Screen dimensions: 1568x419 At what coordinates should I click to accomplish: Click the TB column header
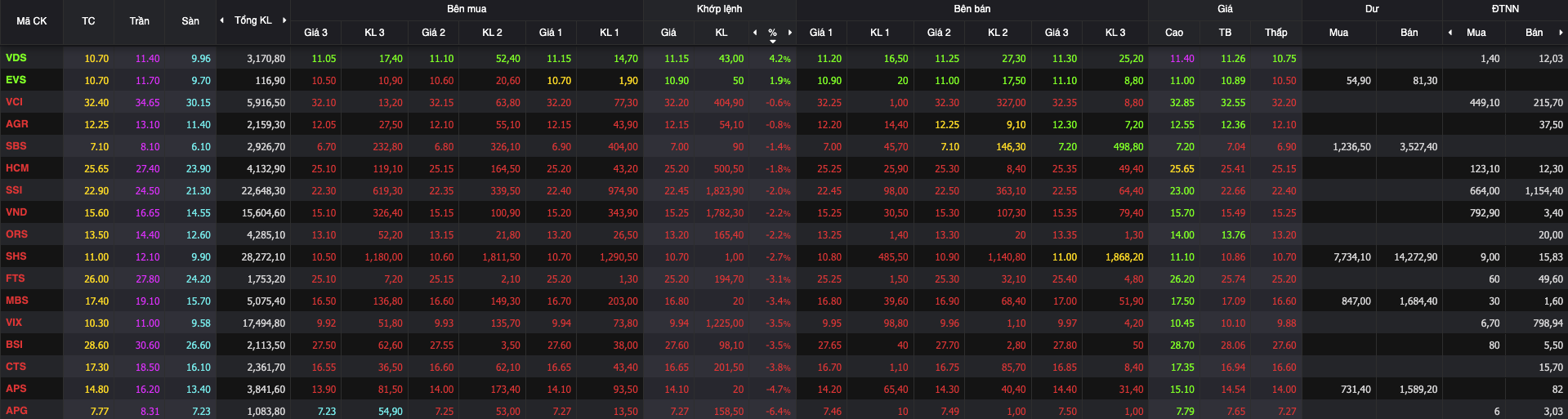1225,33
